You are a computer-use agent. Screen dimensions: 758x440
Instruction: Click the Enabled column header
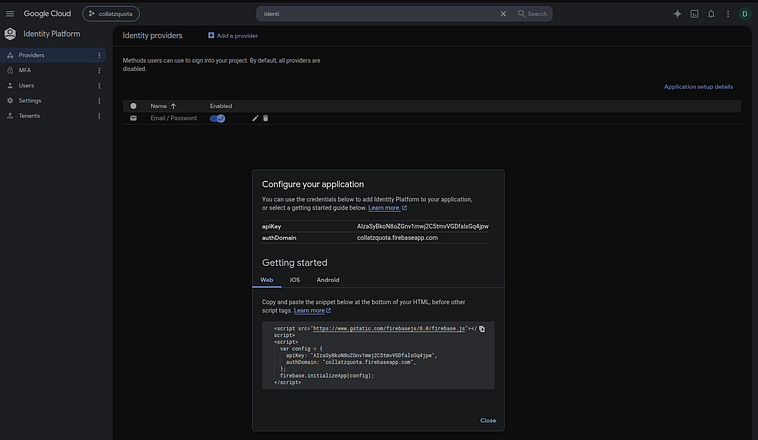point(221,106)
